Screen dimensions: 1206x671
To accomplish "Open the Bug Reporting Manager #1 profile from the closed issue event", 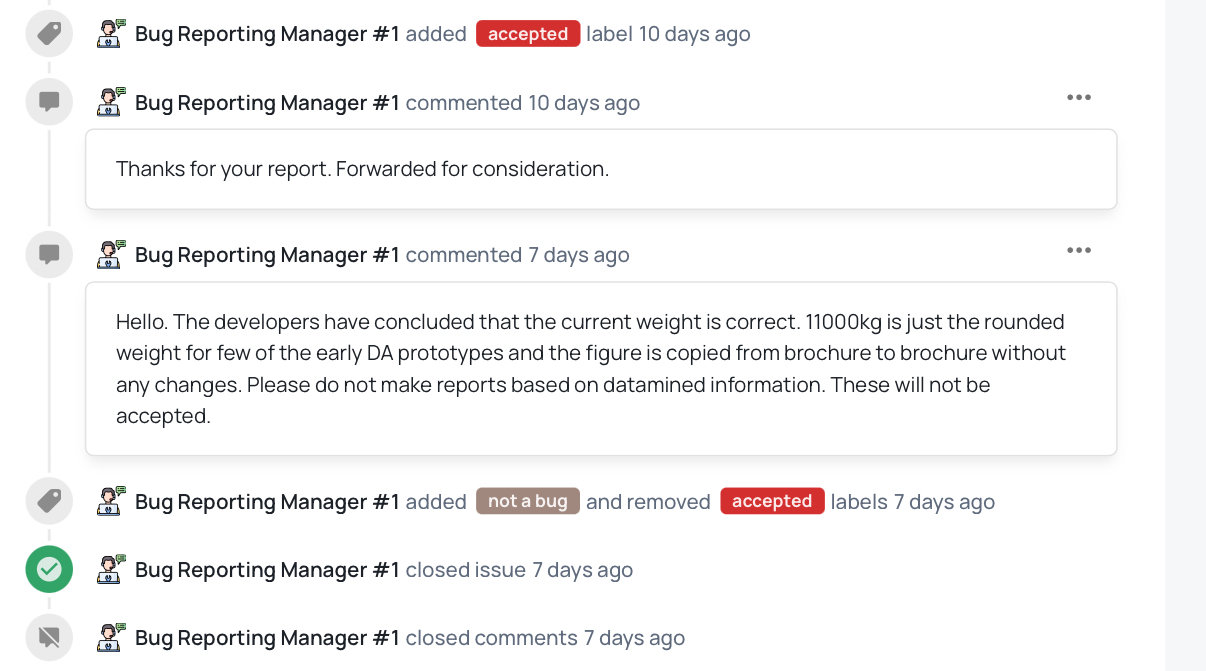I will pos(267,570).
